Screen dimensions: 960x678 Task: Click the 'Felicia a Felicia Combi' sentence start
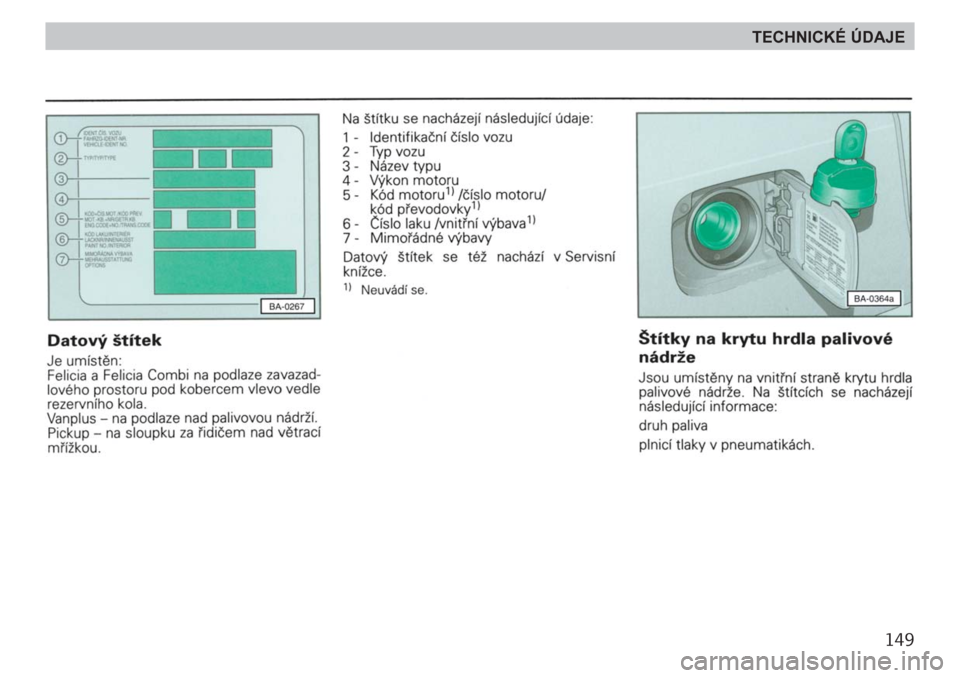point(184,375)
